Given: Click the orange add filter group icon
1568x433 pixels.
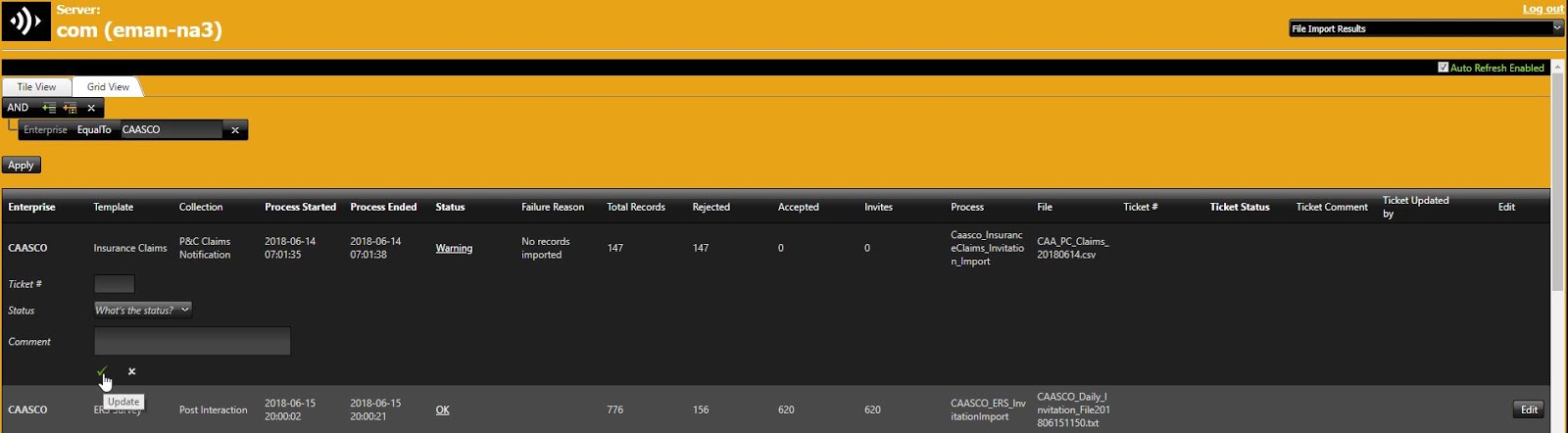Looking at the screenshot, I should (70, 108).
